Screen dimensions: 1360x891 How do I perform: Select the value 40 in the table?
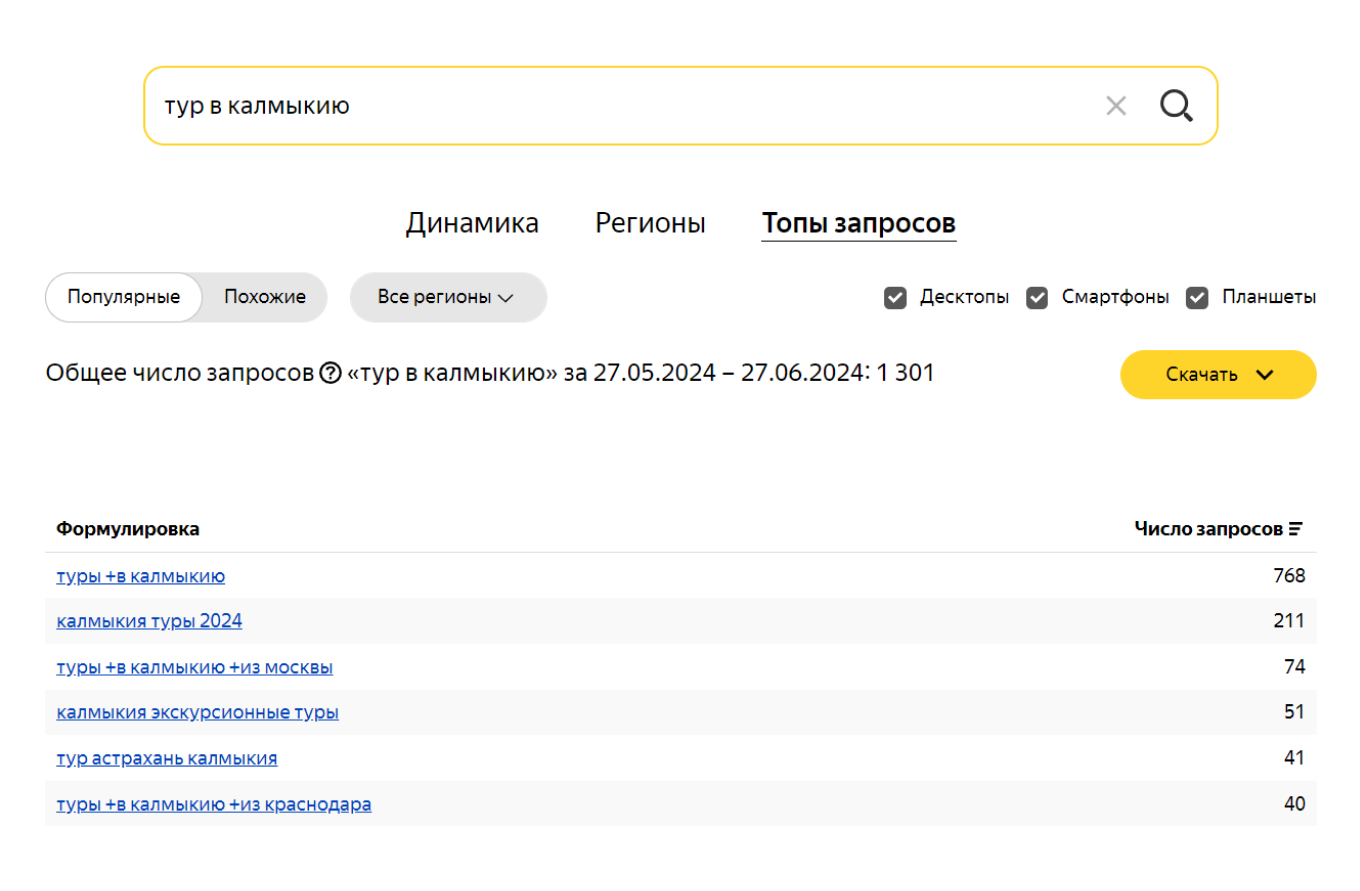click(1295, 804)
